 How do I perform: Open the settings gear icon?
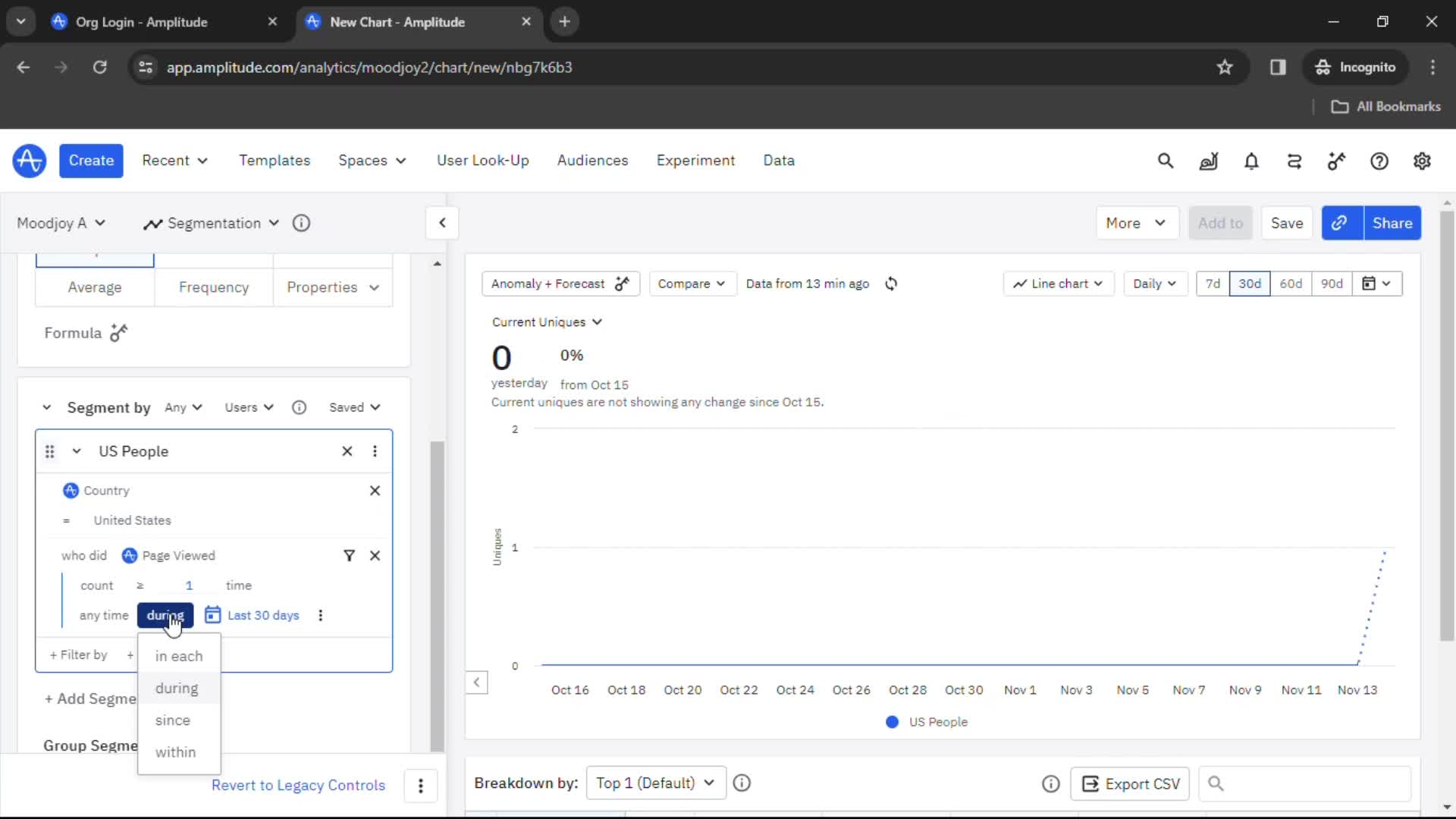click(x=1422, y=161)
